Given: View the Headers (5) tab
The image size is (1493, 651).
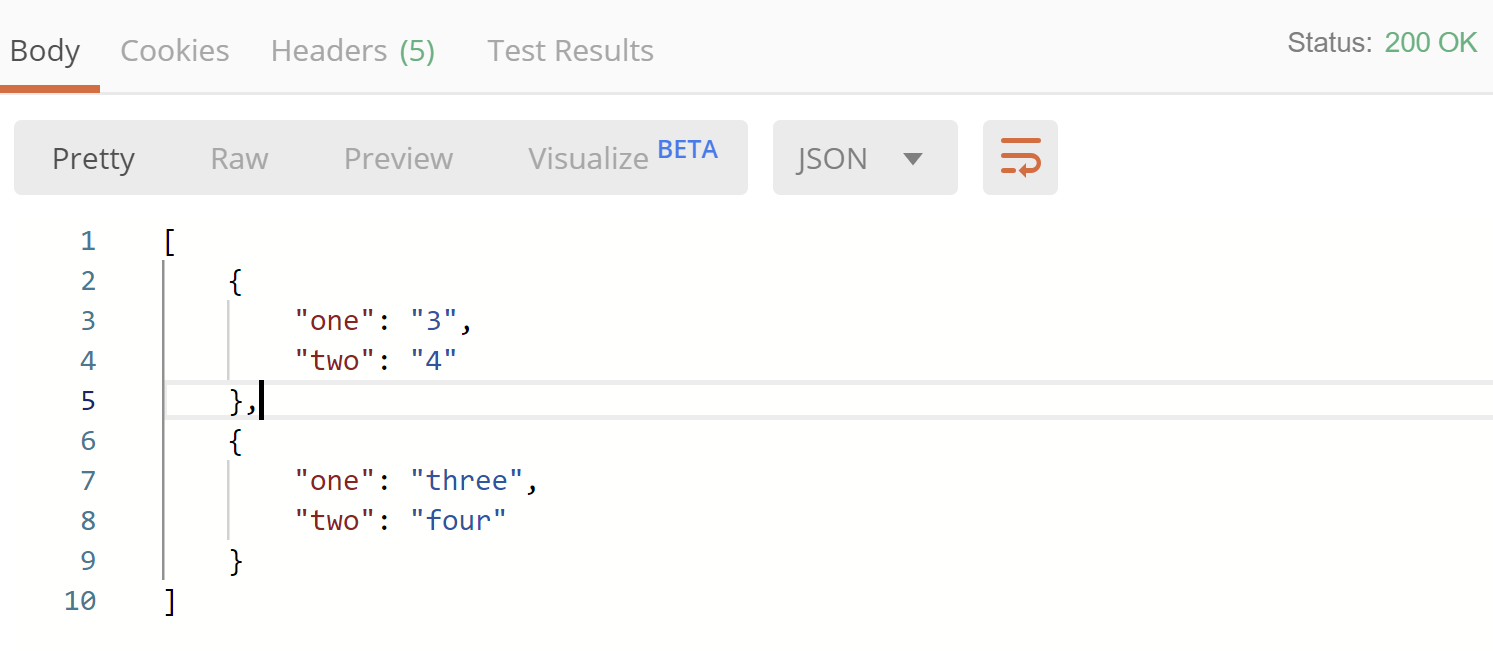Looking at the screenshot, I should click(x=352, y=50).
